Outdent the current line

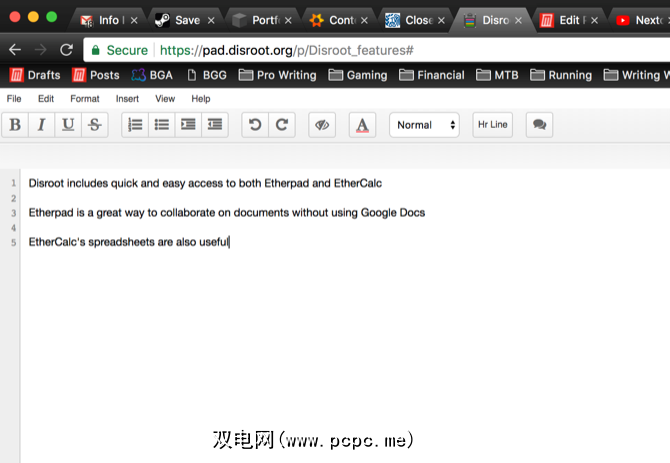pyautogui.click(x=215, y=125)
